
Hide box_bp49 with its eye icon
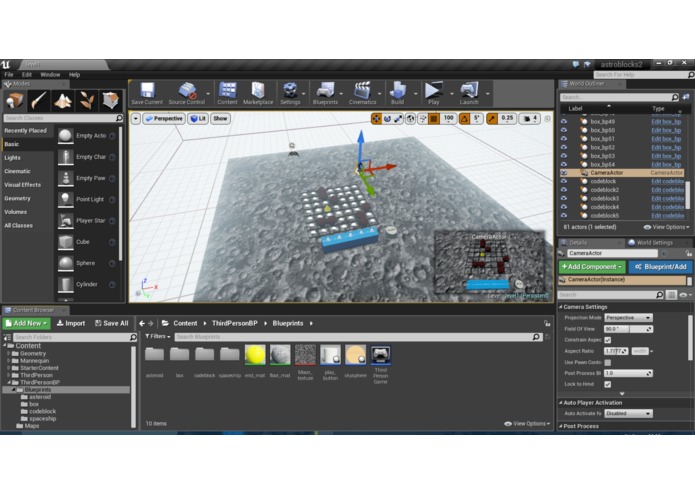point(564,121)
